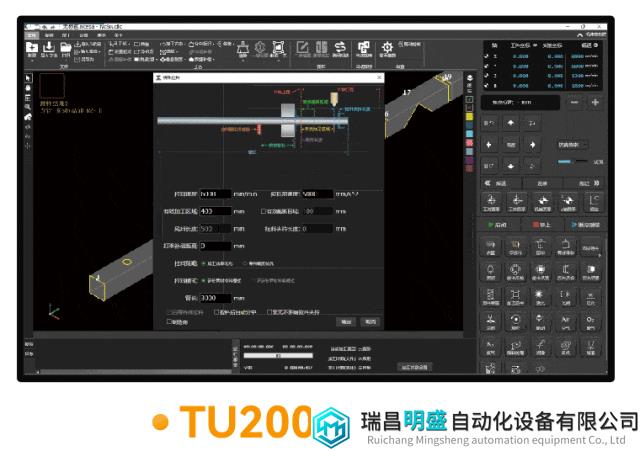The width and height of the screenshot is (640, 451).
Task: Open the gear settings icon in the ribbon
Action: pyautogui.click(x=387, y=47)
